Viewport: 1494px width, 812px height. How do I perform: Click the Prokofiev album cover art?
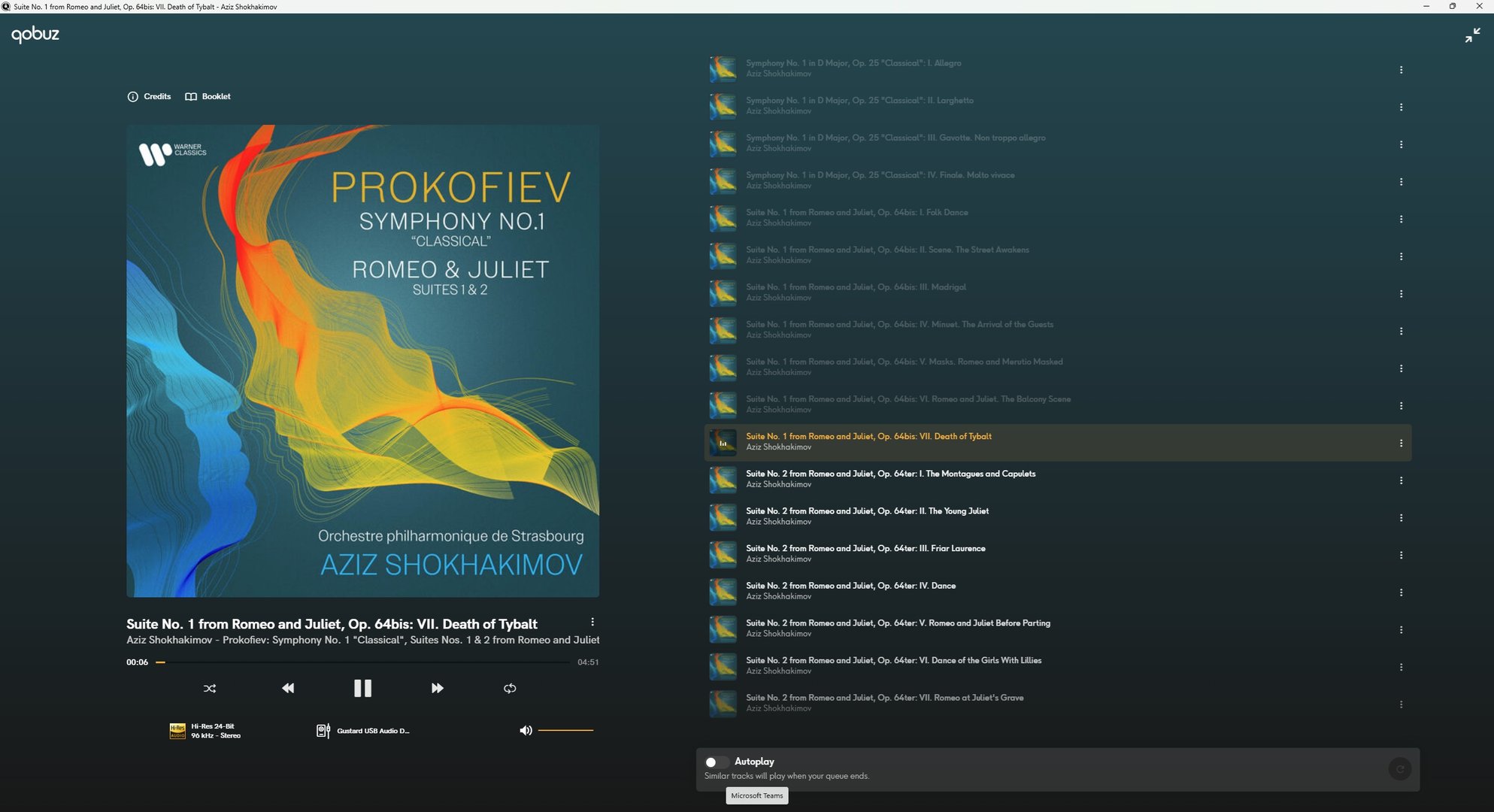(x=362, y=361)
